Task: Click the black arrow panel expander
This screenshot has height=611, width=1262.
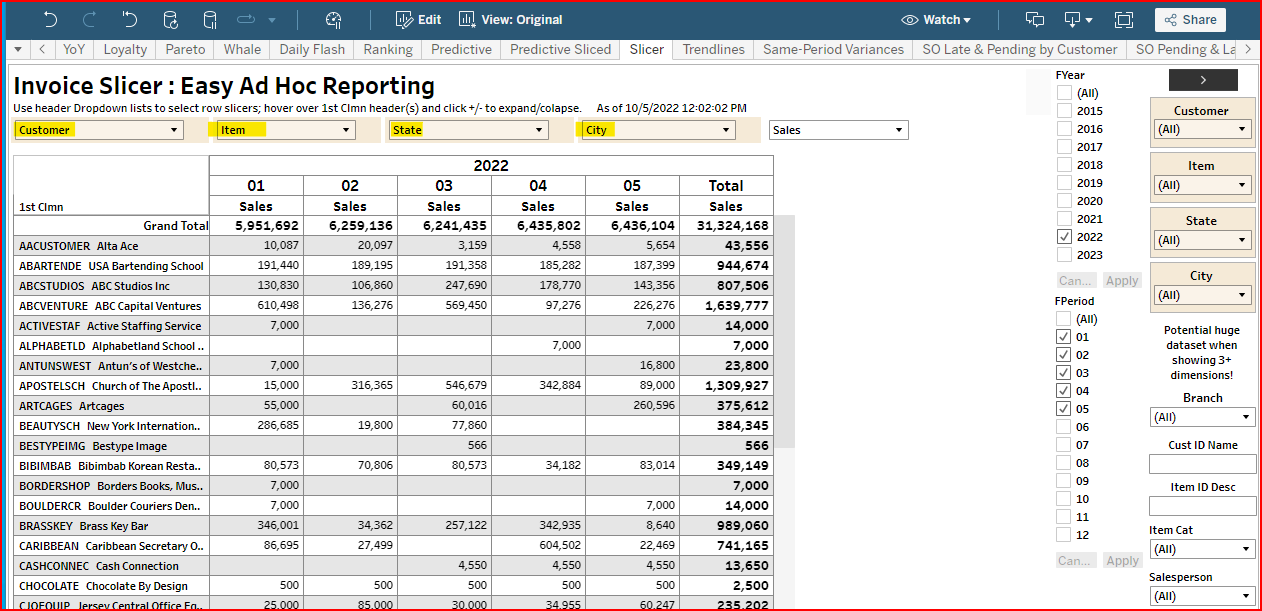Action: point(1203,80)
